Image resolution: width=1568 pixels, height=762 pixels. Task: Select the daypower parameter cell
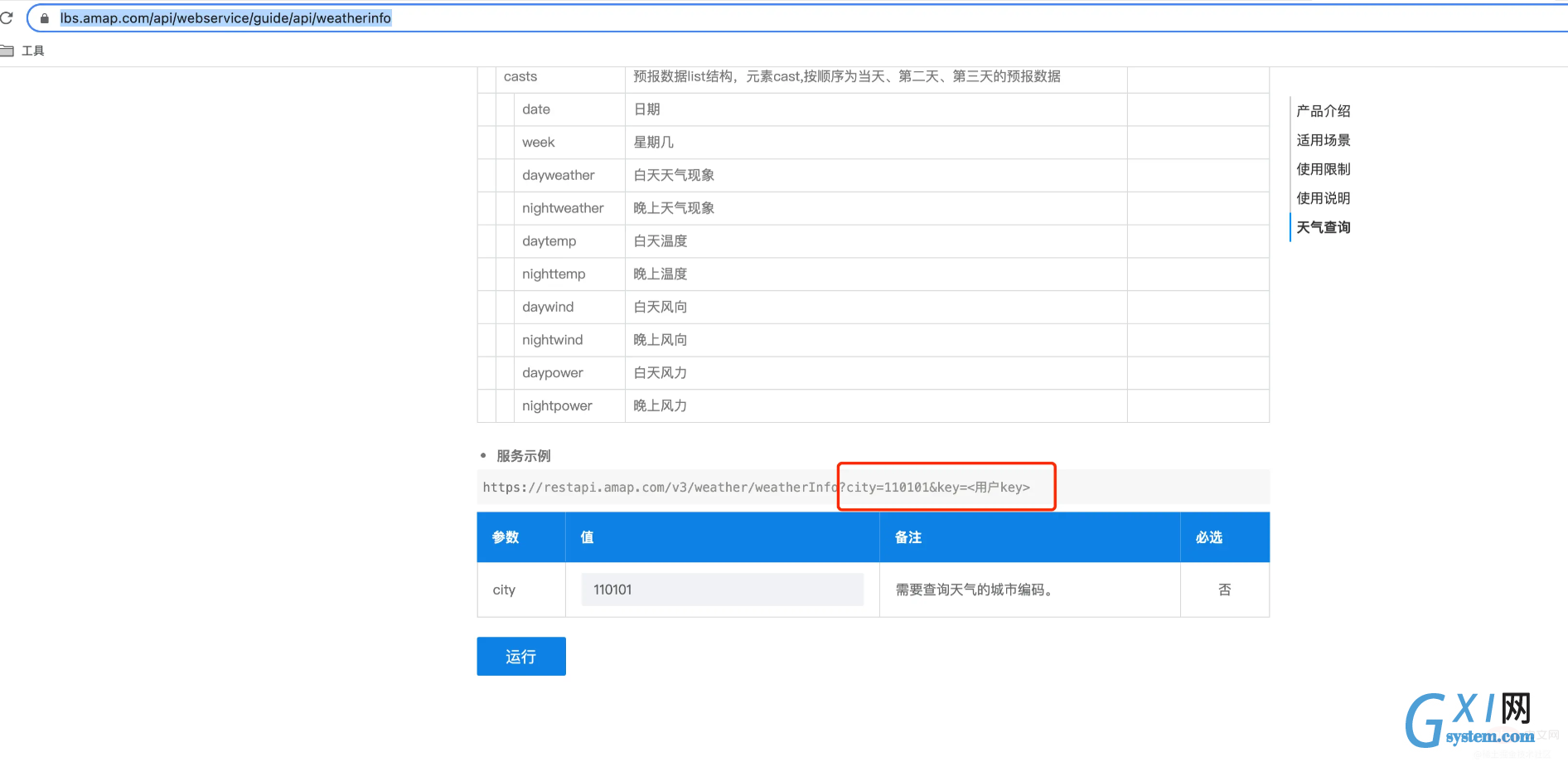(x=569, y=373)
